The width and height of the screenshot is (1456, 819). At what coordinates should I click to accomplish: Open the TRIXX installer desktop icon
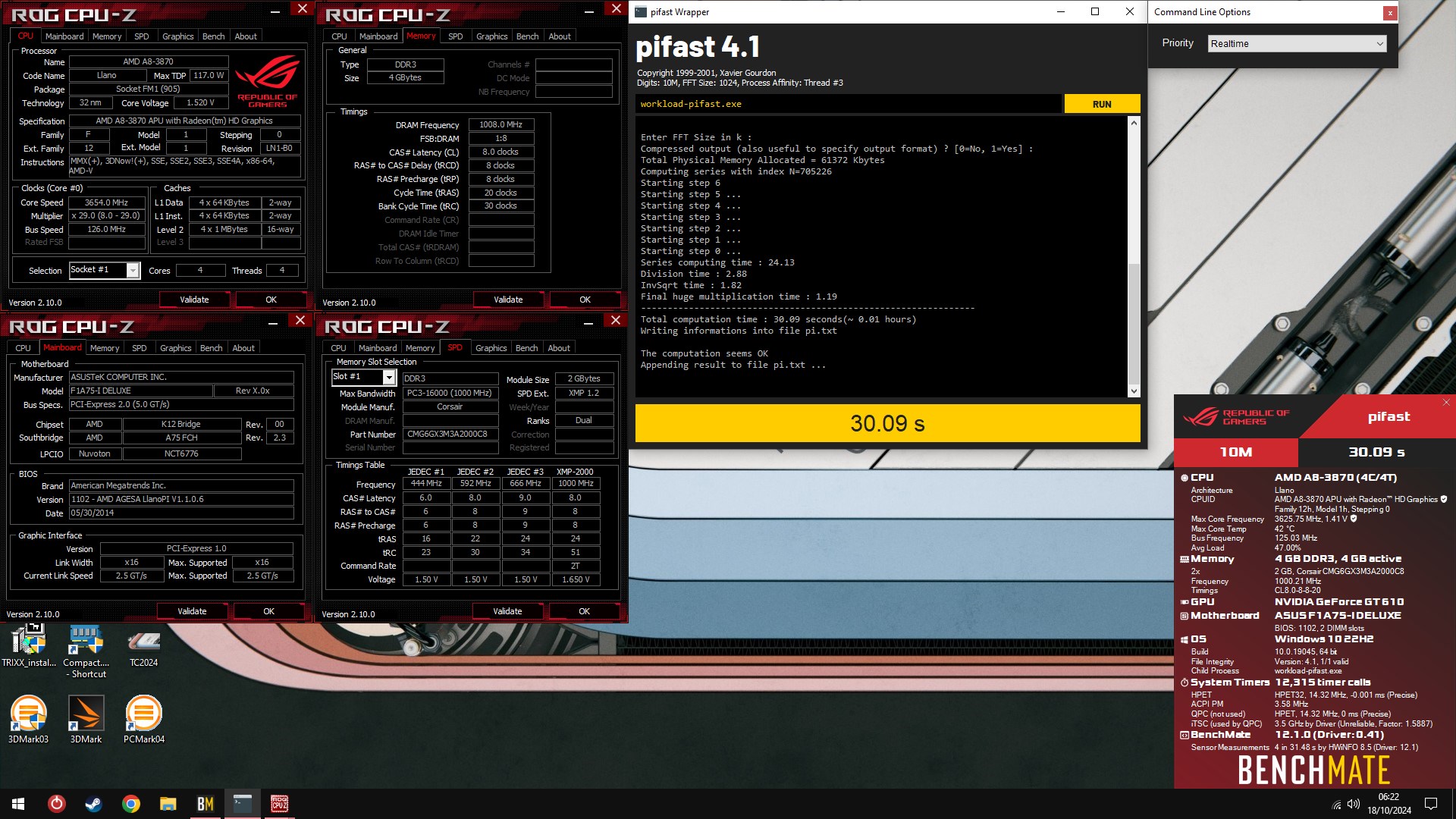(x=29, y=646)
